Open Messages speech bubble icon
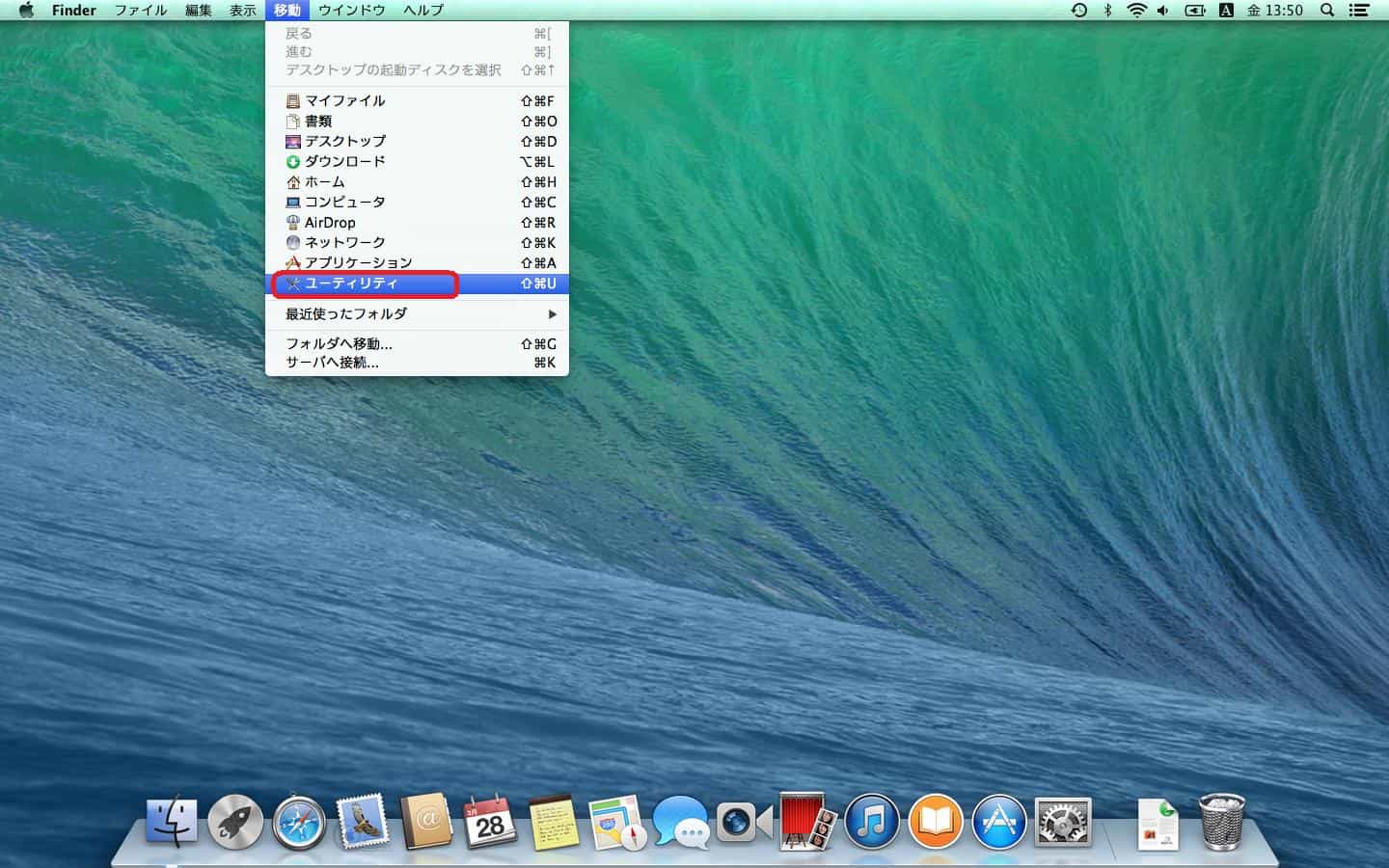This screenshot has height=868, width=1389. (681, 823)
